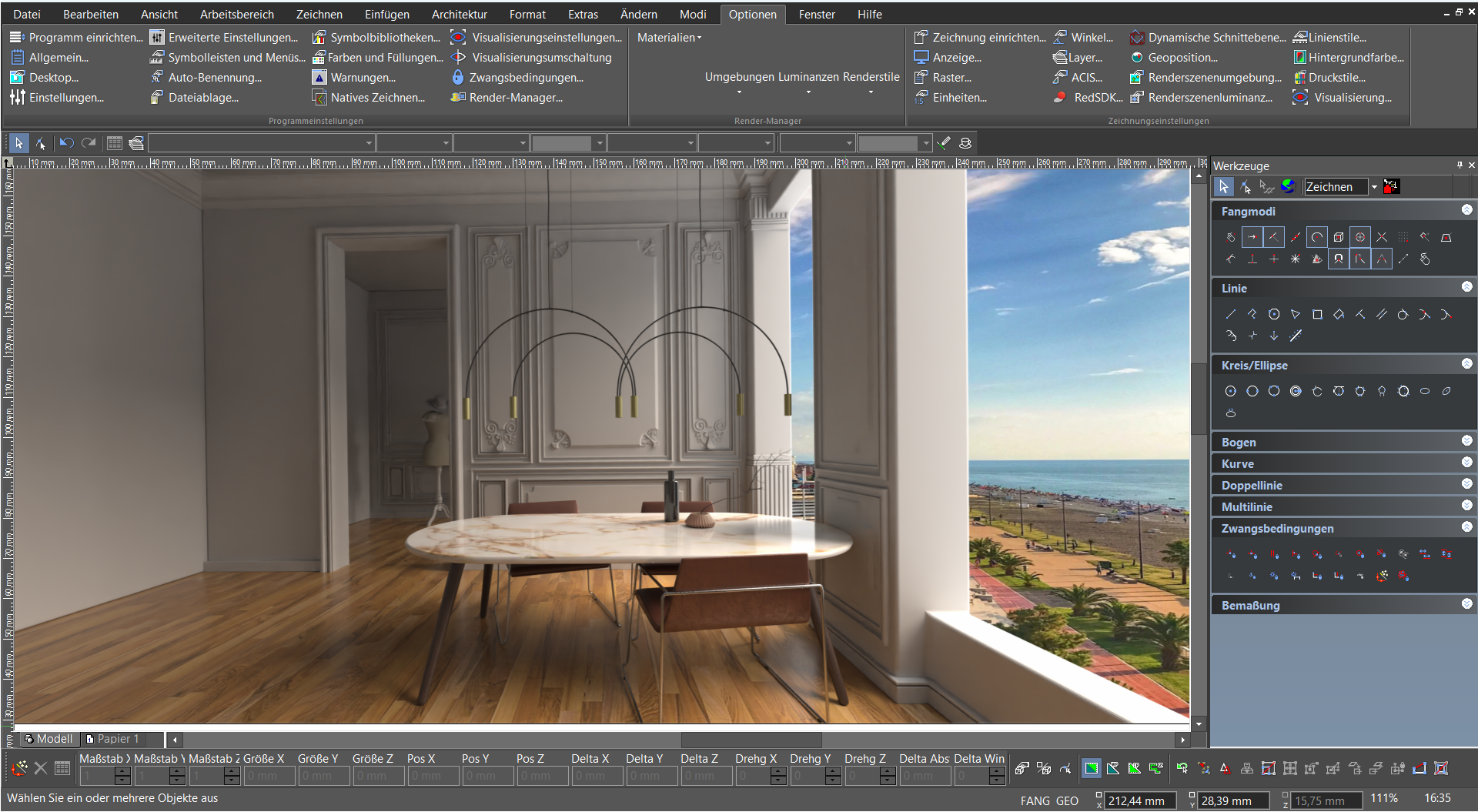This screenshot has height=812, width=1478.
Task: Select the Rechteck tool in the Linie panel
Action: [1318, 314]
